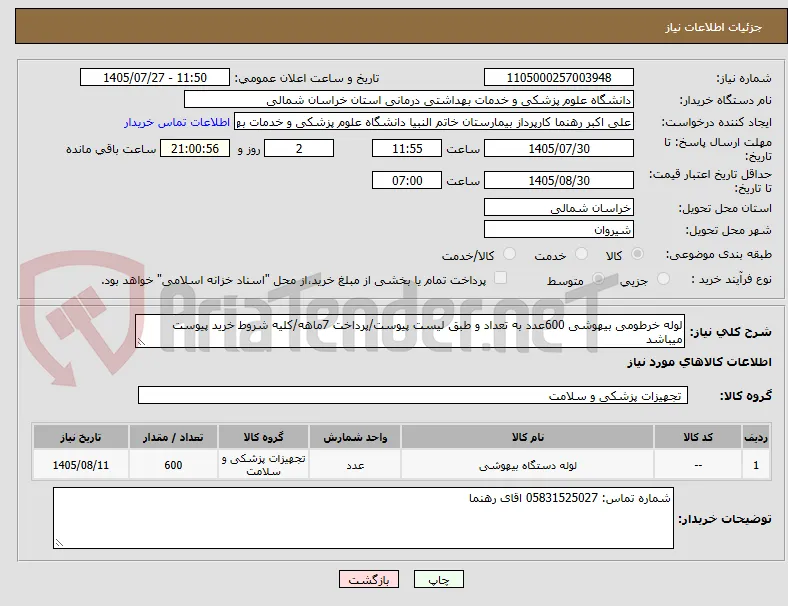
Task: Select the جزیی purchase type radio
Action: click(x=663, y=279)
